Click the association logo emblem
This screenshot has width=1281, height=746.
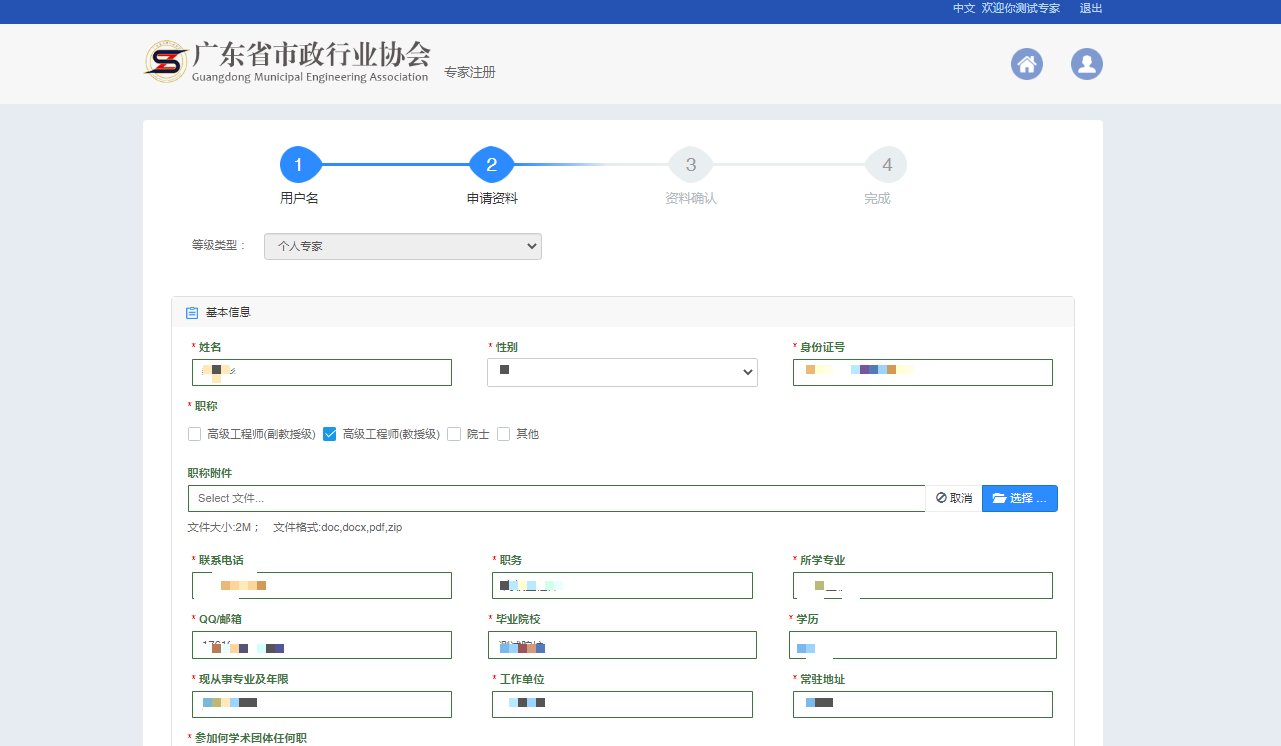coord(165,62)
